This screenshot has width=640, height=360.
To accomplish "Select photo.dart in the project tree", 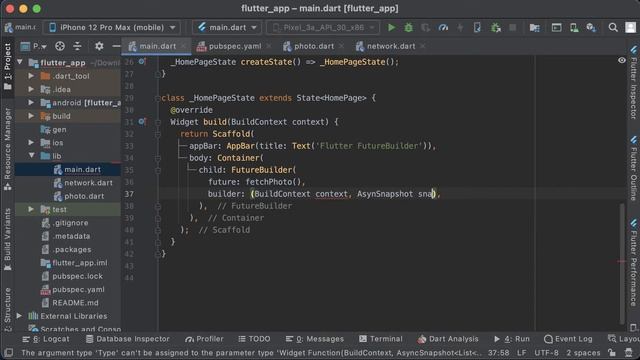I will point(84,196).
